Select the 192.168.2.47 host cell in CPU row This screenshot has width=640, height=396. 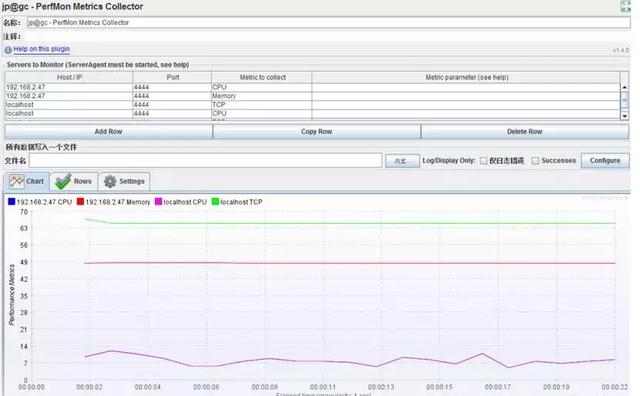pos(69,87)
